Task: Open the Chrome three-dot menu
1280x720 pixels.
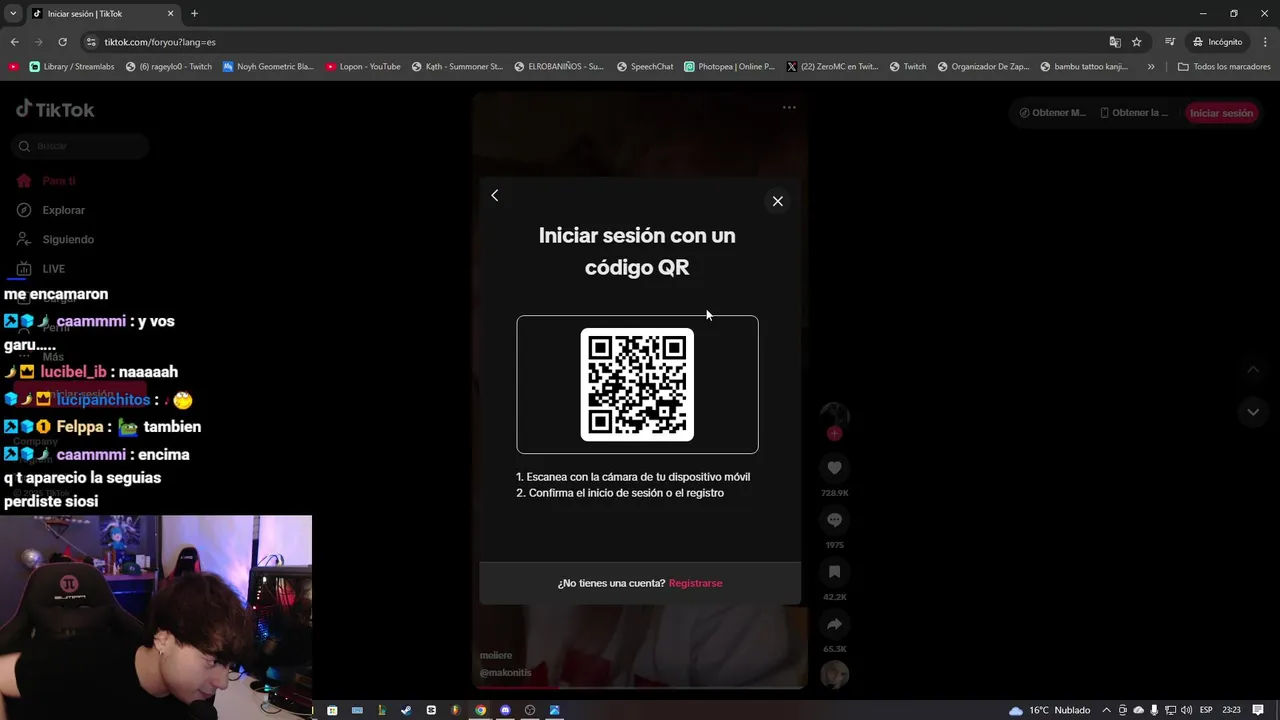Action: [1264, 42]
